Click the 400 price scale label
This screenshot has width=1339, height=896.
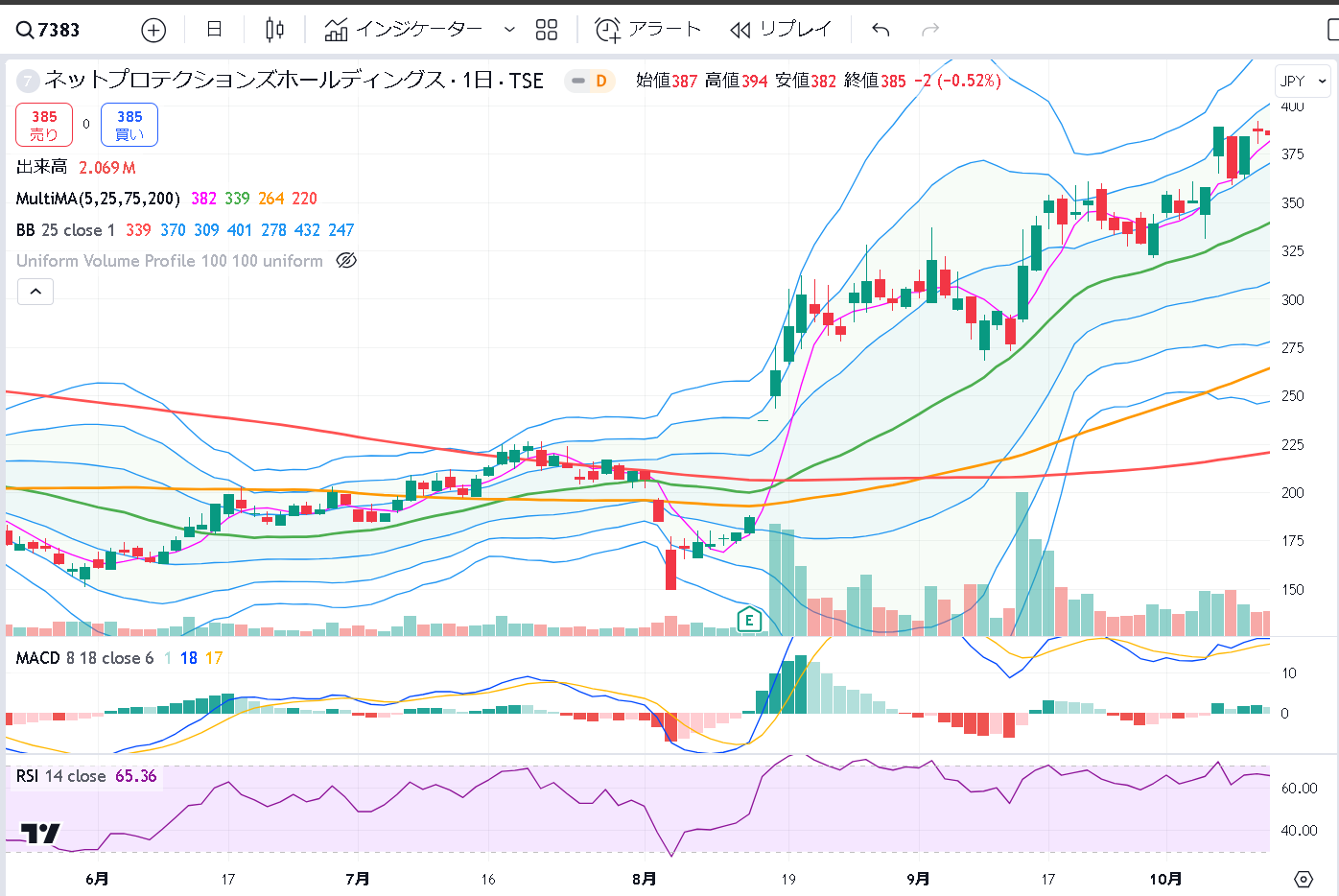click(1292, 106)
